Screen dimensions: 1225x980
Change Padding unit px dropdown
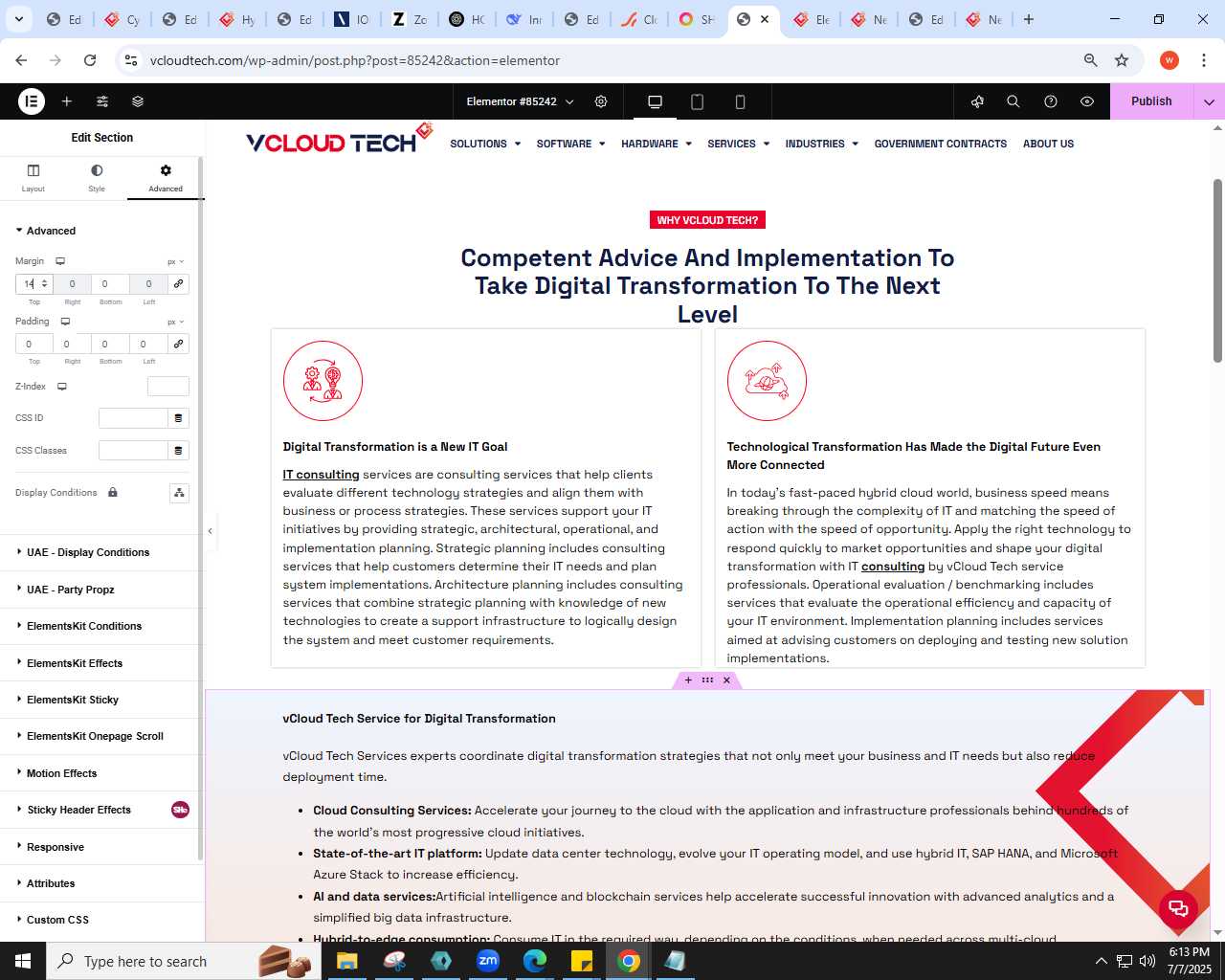[176, 322]
